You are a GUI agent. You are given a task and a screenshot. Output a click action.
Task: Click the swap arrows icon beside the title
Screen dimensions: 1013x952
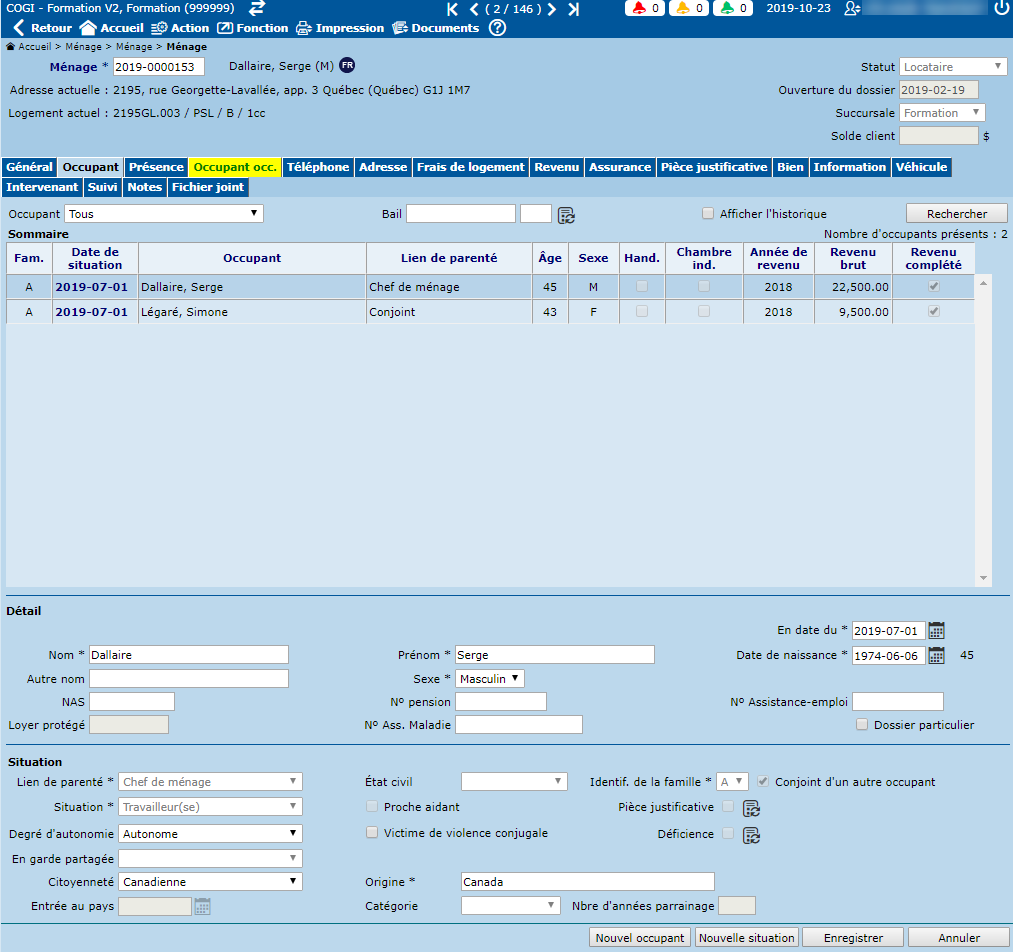click(257, 8)
